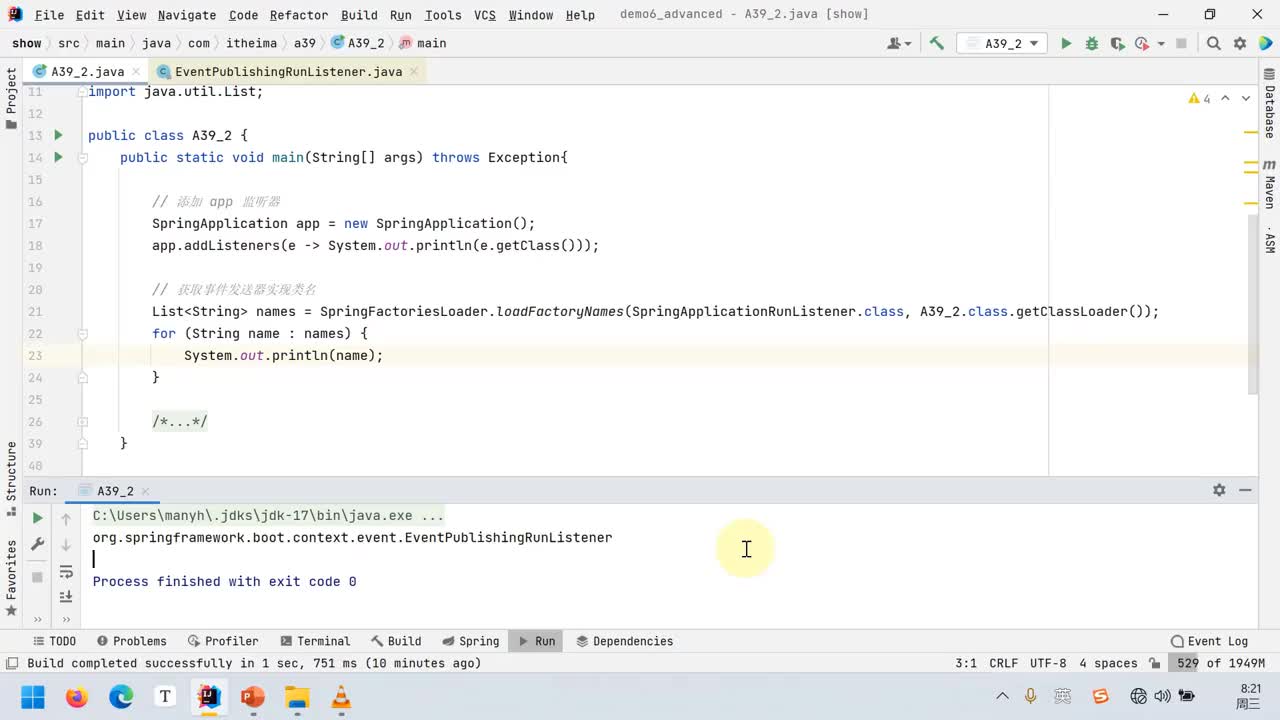
Task: Click the CRLF line separator indicator
Action: (1003, 663)
